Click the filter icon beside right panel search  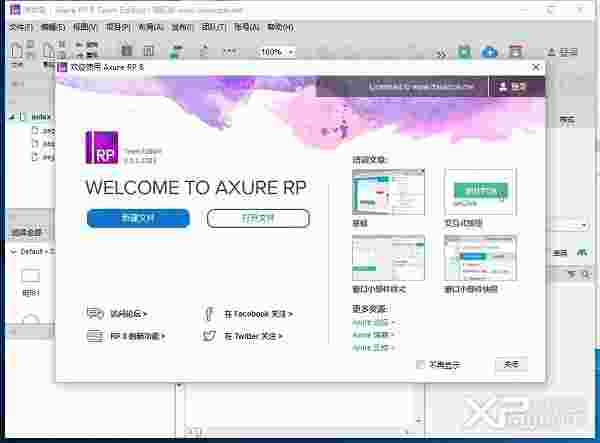tap(571, 274)
